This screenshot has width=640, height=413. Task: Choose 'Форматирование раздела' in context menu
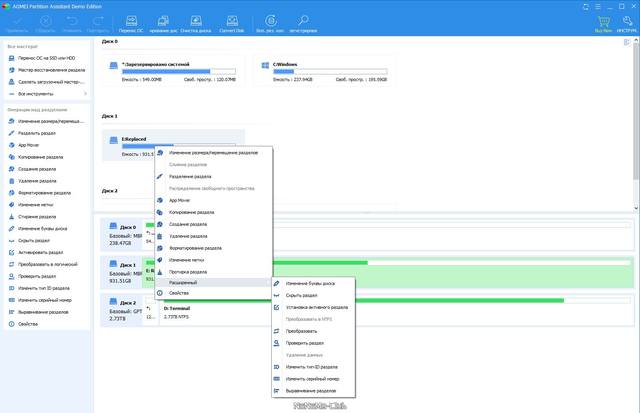(213, 248)
